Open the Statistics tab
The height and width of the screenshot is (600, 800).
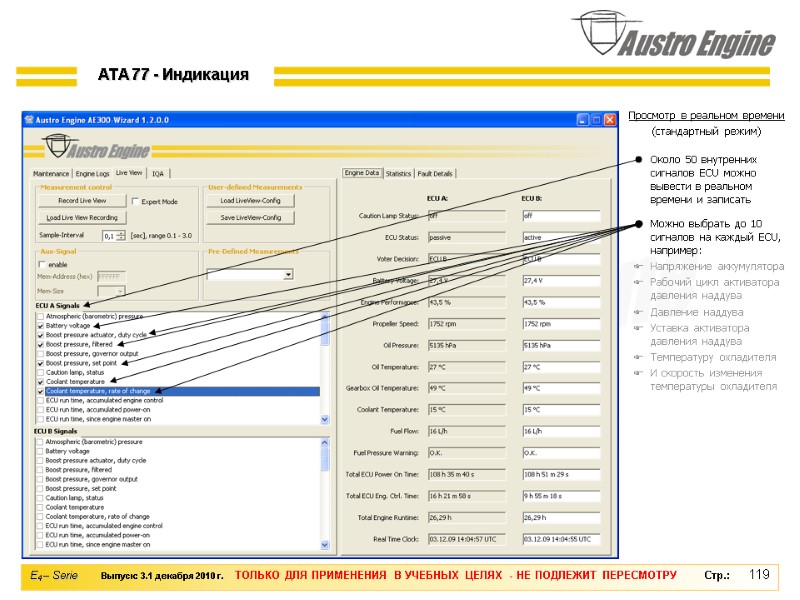pyautogui.click(x=398, y=174)
